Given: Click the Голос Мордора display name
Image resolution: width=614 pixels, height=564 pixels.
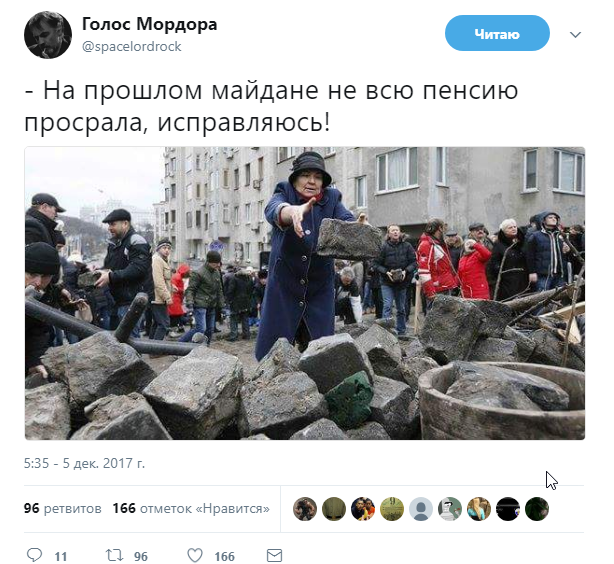Looking at the screenshot, I should [x=150, y=24].
